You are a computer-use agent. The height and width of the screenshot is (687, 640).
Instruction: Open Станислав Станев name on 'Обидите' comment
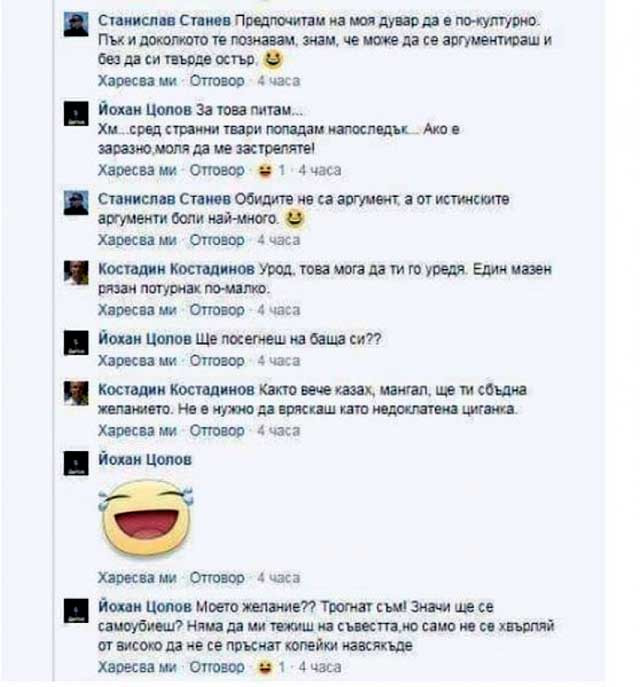click(x=164, y=199)
